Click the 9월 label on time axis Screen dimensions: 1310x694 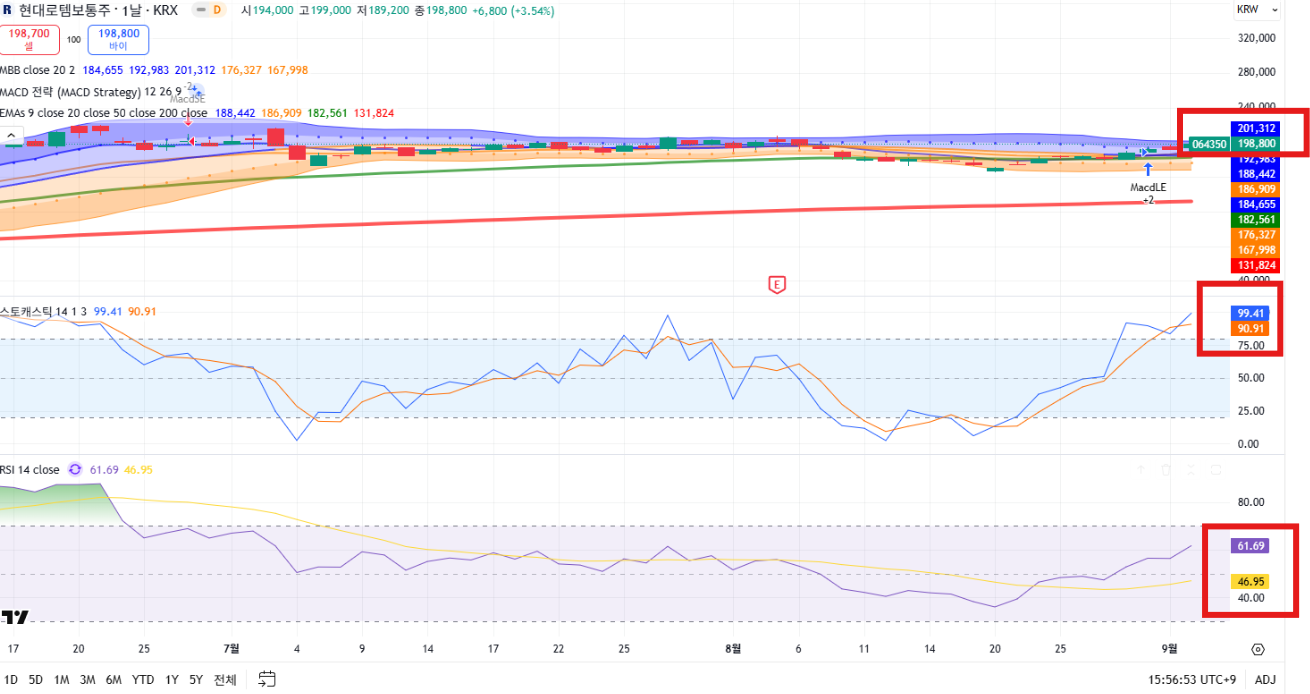coord(1170,648)
